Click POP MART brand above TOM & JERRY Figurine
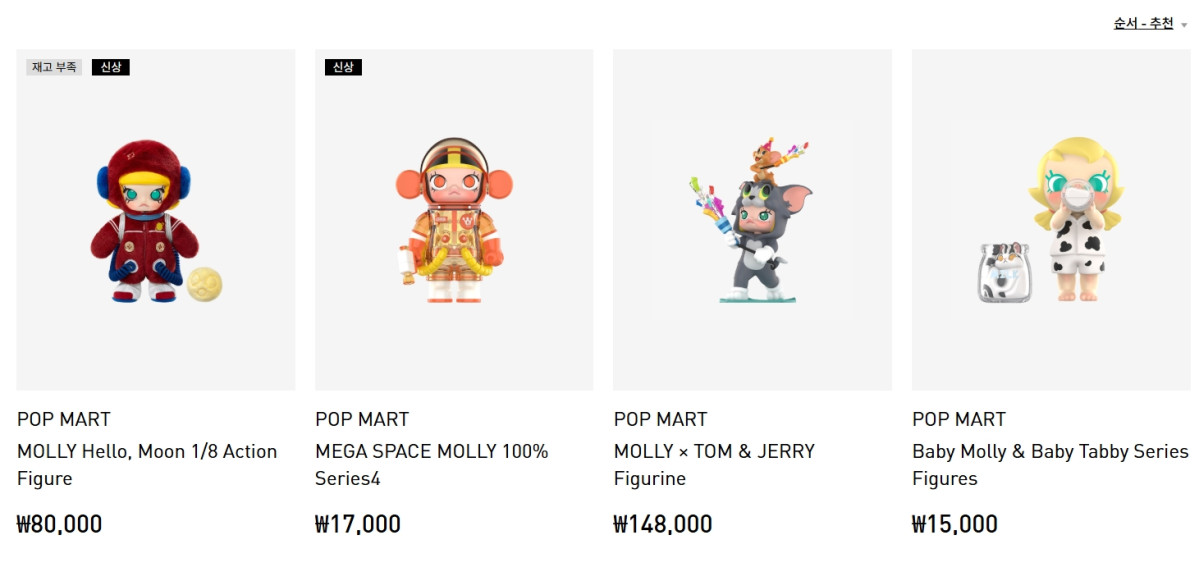 coord(661,419)
